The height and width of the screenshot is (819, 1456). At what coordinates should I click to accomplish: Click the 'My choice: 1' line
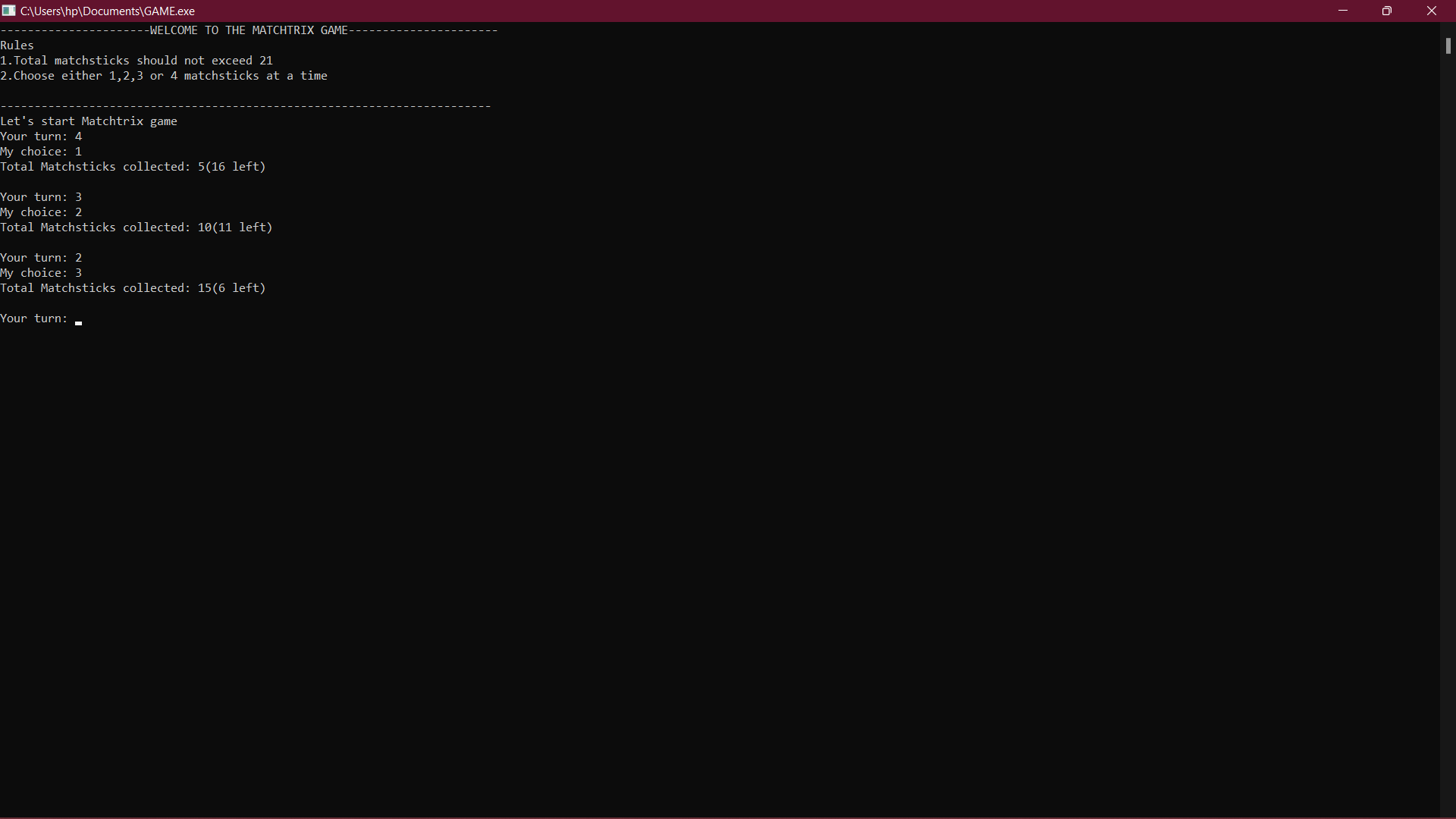41,152
